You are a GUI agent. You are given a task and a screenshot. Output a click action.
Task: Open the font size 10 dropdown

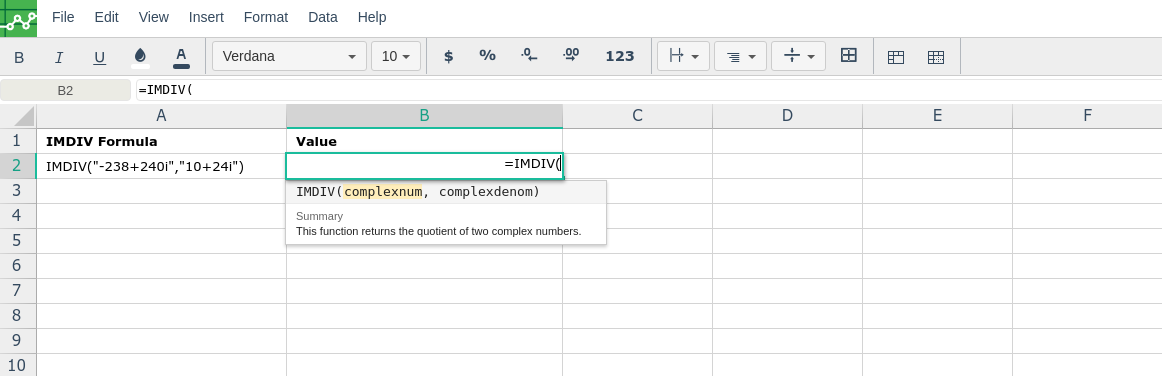pyautogui.click(x=396, y=56)
